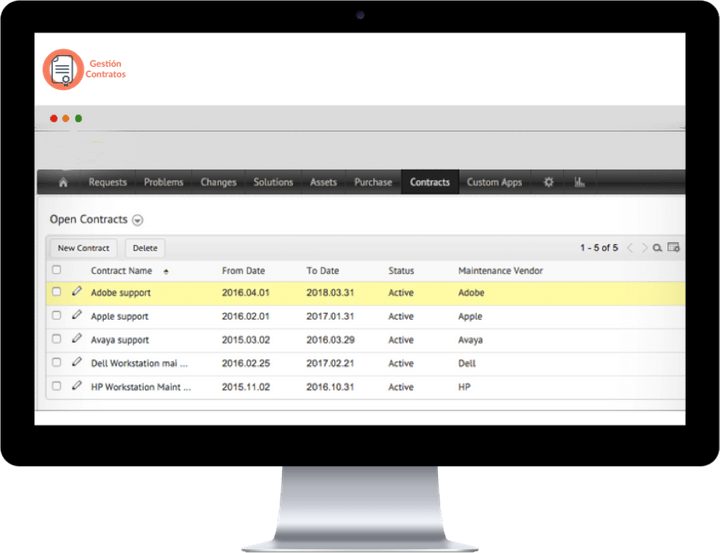The image size is (720, 553).
Task: Click the HP vendor cell
Action: point(464,387)
